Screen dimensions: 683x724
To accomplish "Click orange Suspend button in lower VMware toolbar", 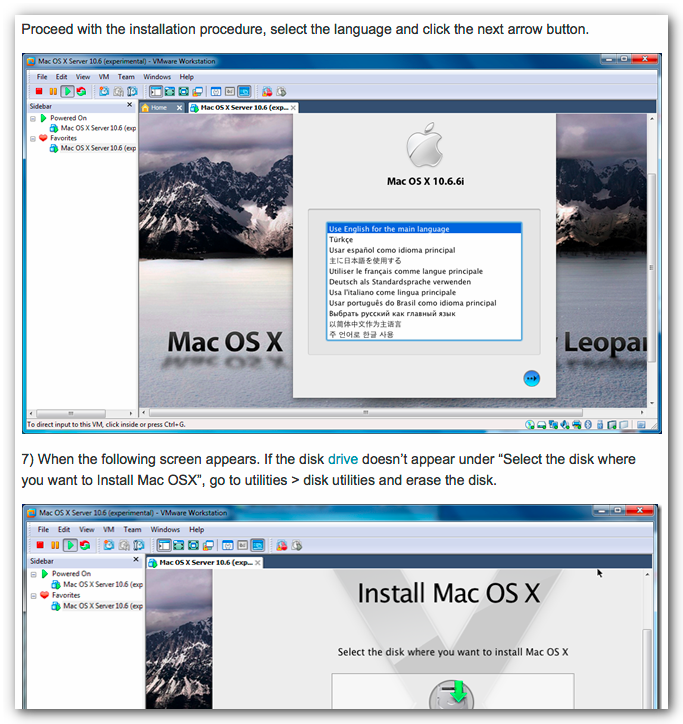I will coord(55,545).
